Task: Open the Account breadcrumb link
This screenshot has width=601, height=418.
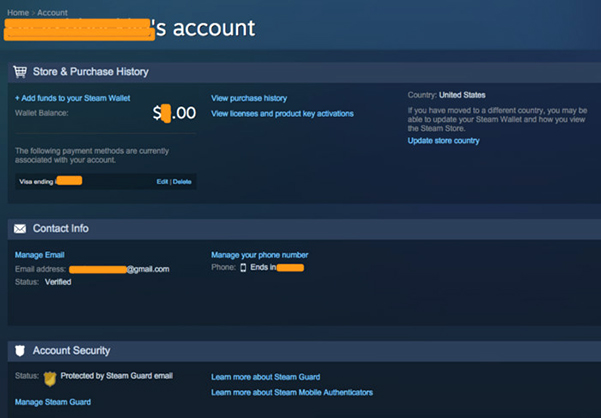Action: 52,13
